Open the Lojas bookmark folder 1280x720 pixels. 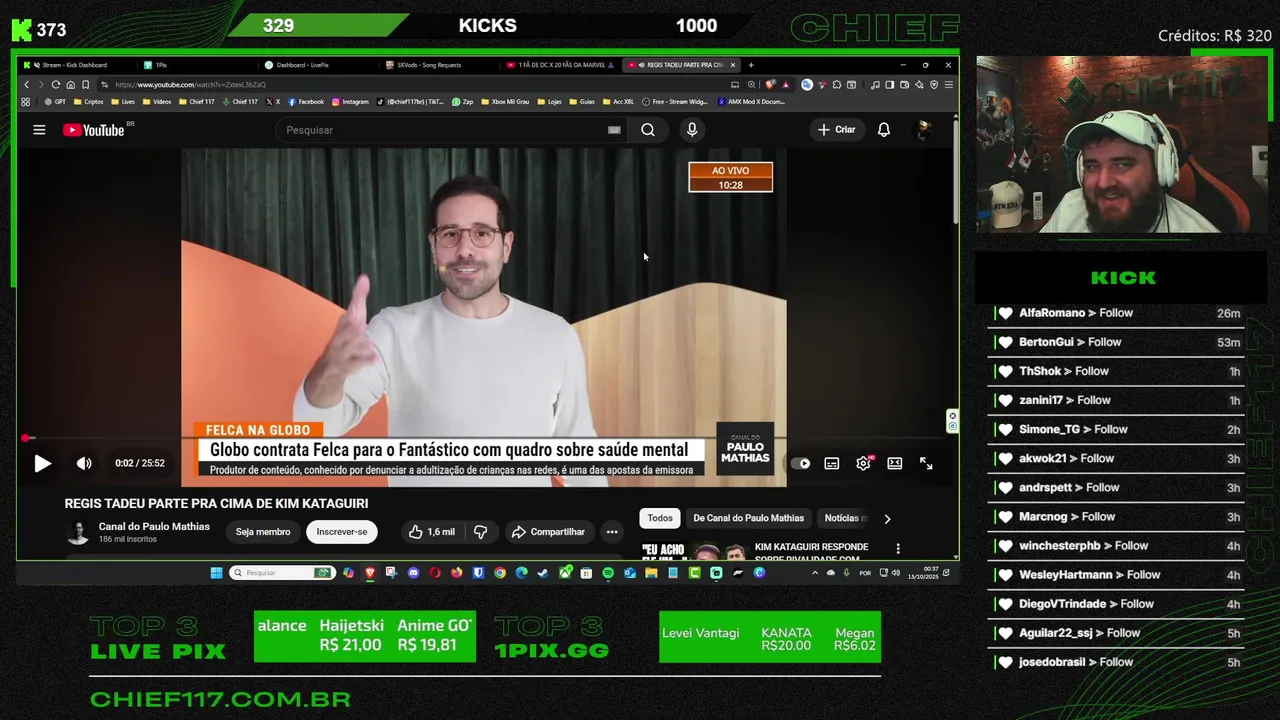[549, 101]
